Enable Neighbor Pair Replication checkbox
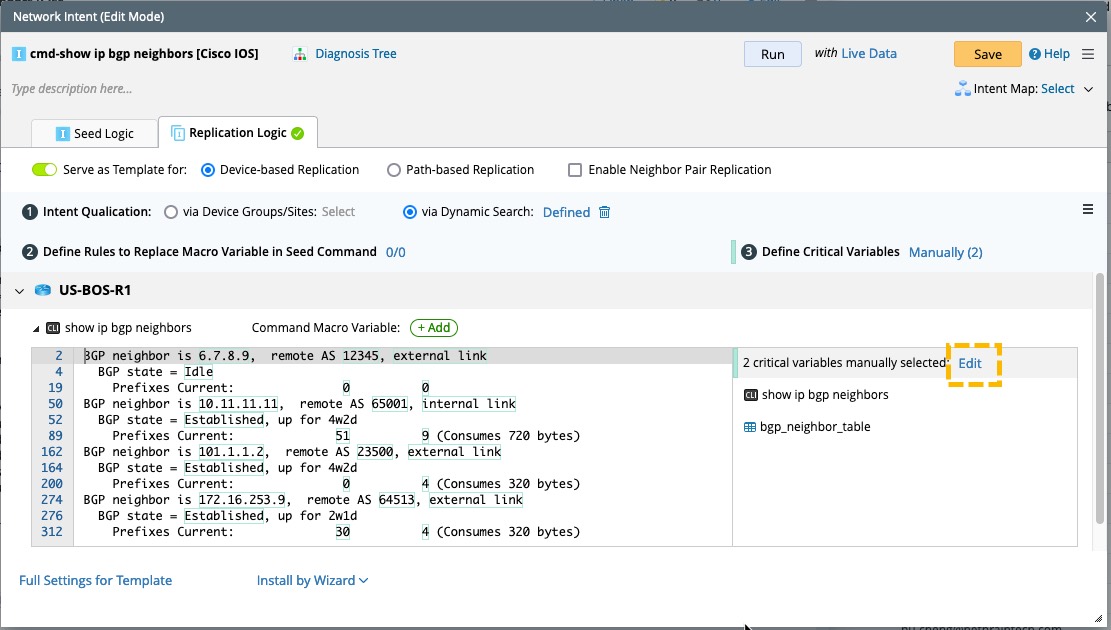This screenshot has width=1111, height=630. pyautogui.click(x=575, y=170)
